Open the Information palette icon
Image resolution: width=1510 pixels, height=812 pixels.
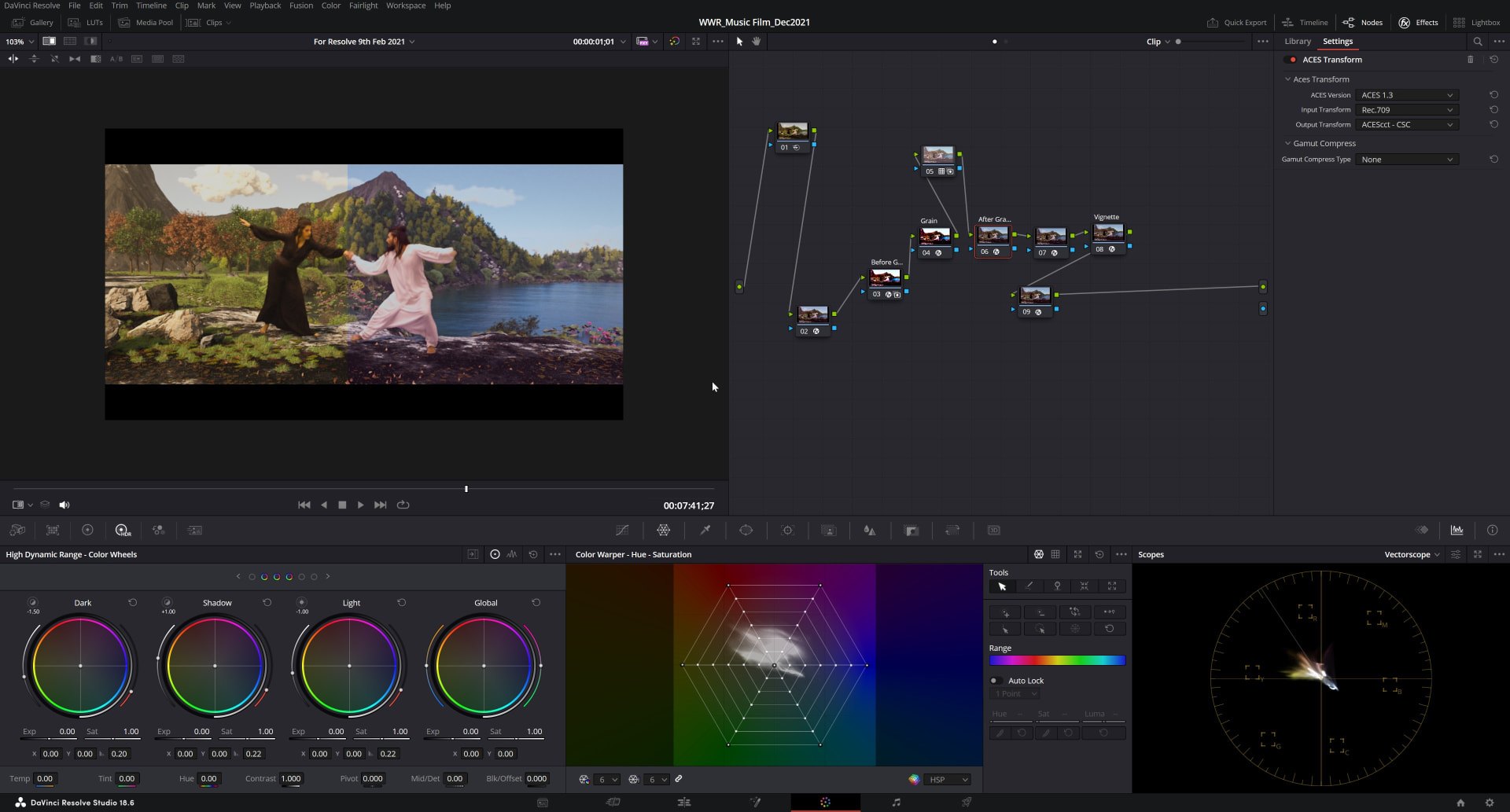tap(1492, 531)
